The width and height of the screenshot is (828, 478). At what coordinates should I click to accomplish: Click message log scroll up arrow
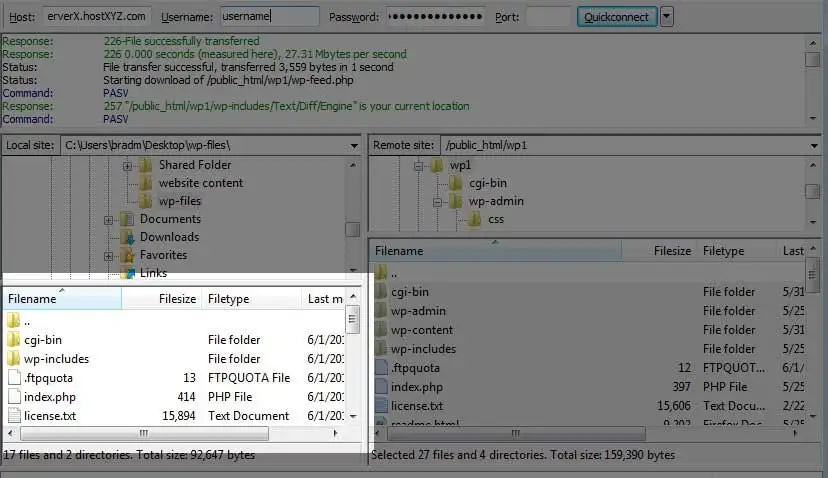click(813, 42)
